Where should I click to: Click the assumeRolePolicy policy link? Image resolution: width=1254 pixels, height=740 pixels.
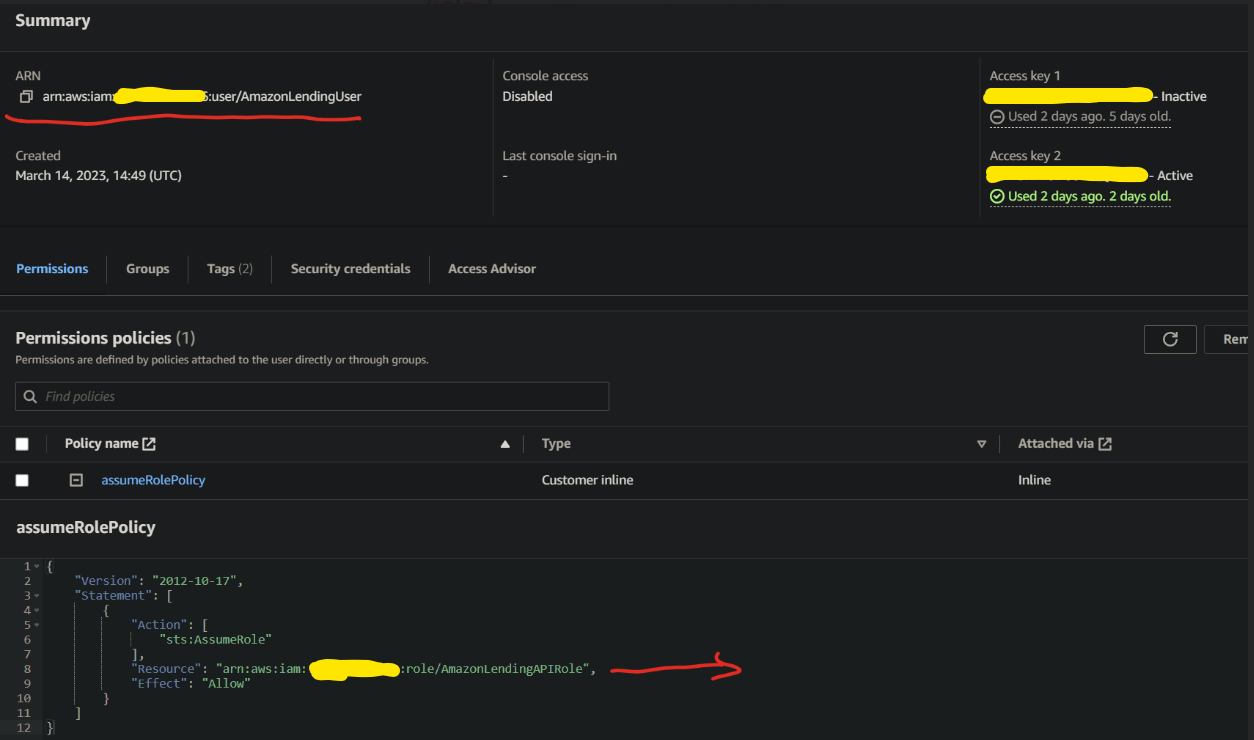point(153,480)
